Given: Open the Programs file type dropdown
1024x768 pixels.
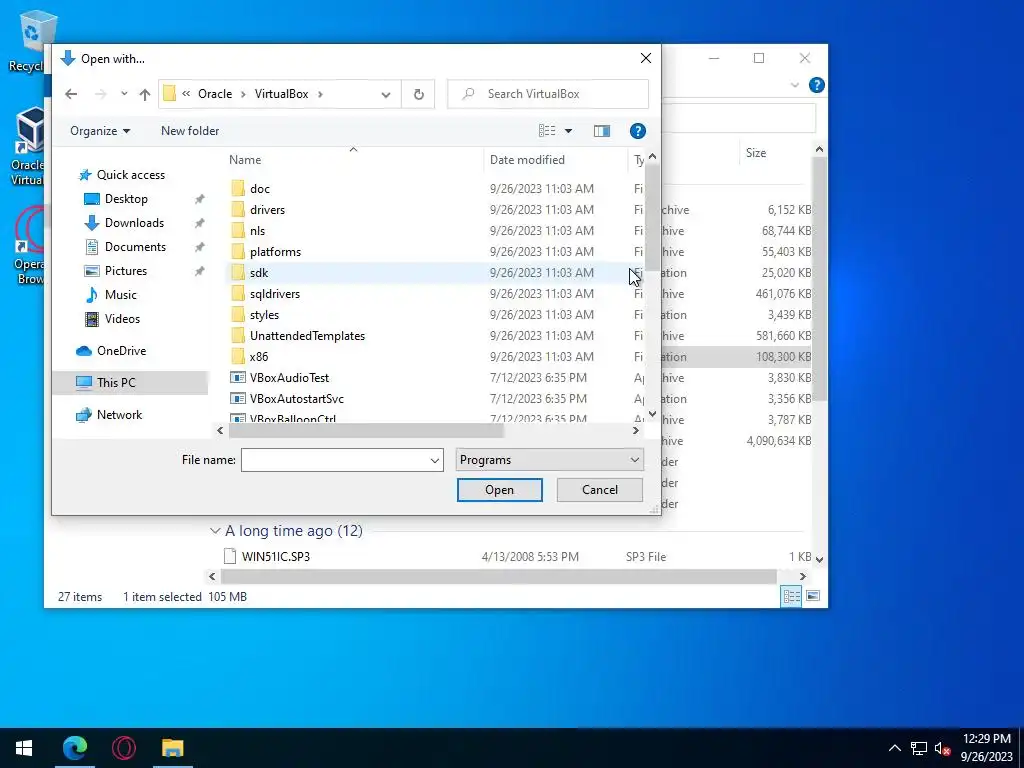Looking at the screenshot, I should click(549, 460).
